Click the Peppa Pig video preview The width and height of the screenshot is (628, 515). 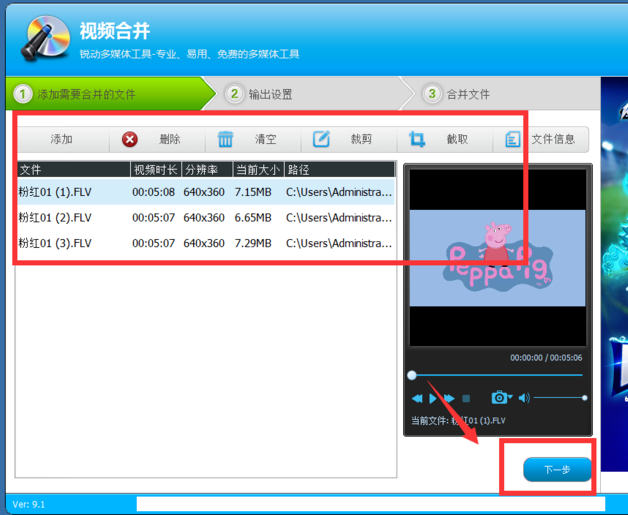[x=497, y=258]
